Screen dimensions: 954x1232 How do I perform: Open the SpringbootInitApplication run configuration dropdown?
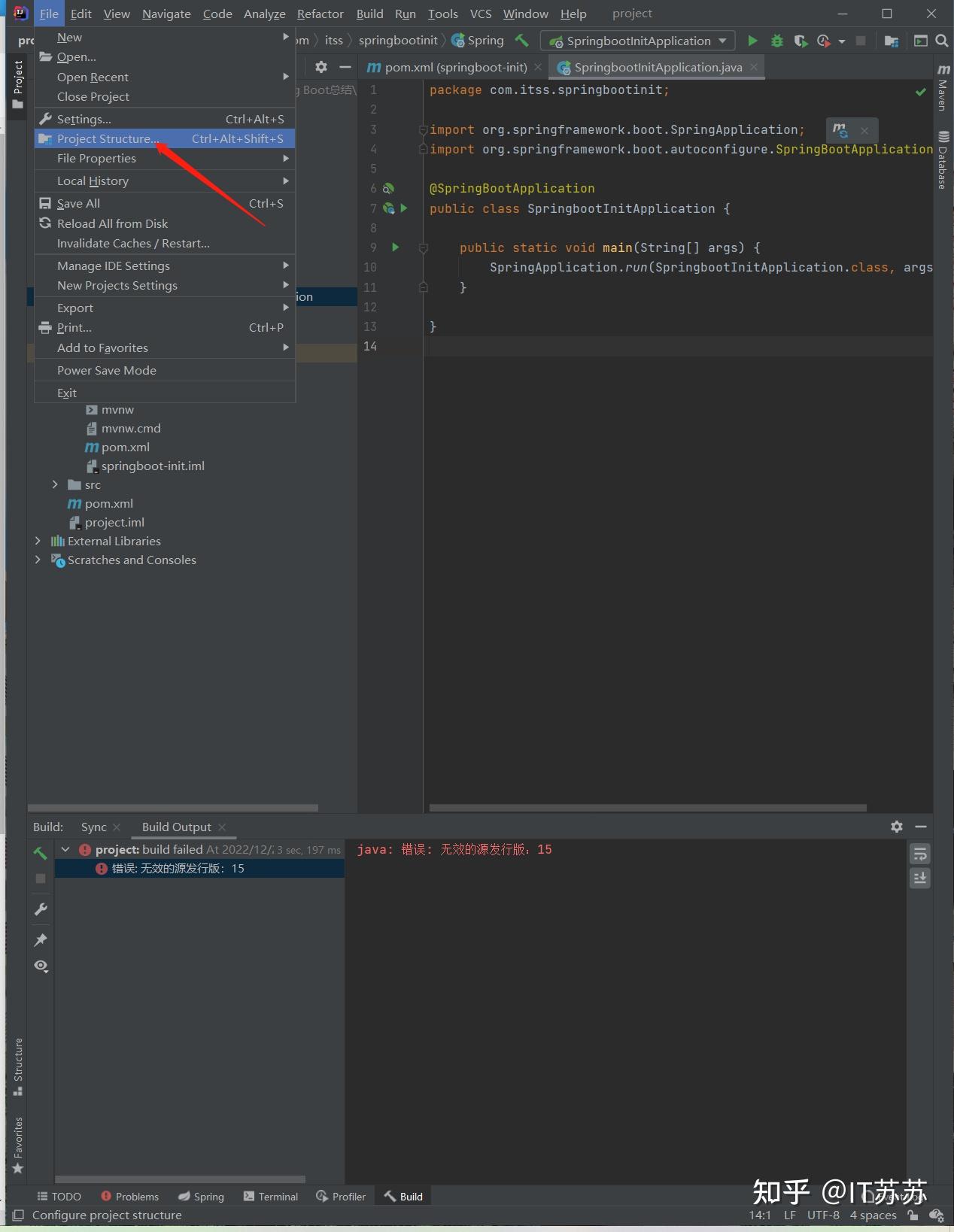[x=638, y=41]
